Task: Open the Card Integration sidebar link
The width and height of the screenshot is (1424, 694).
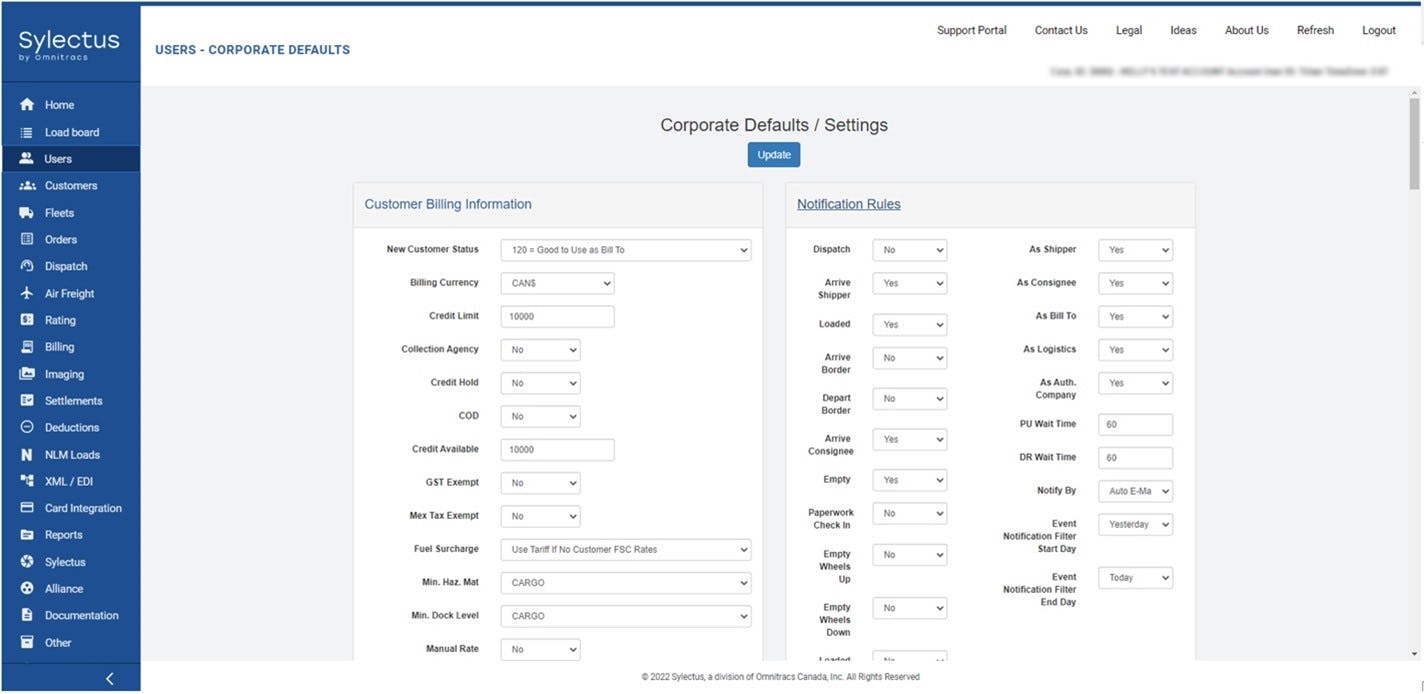Action: point(83,508)
